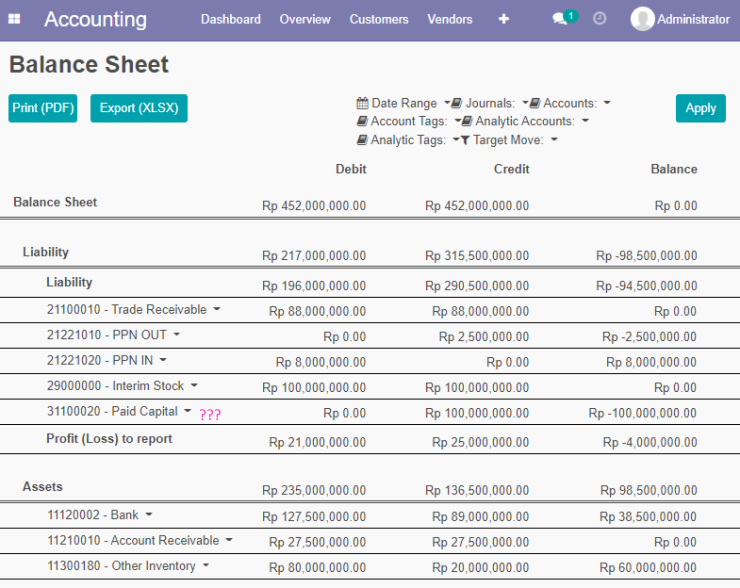Expand the 31100020 - Paid Capital line
This screenshot has width=740, height=588.
click(x=187, y=411)
